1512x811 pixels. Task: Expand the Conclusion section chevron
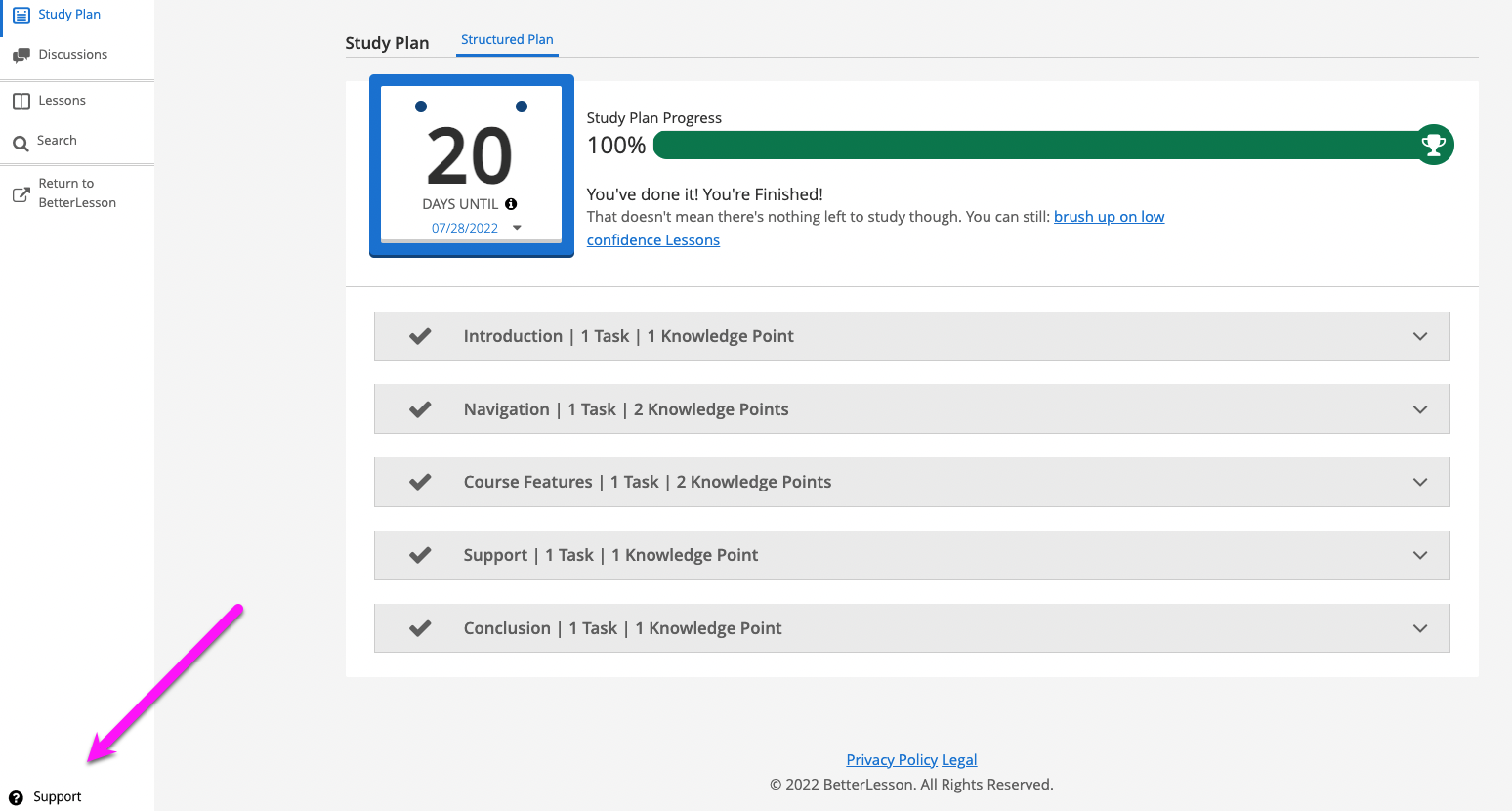click(1420, 628)
